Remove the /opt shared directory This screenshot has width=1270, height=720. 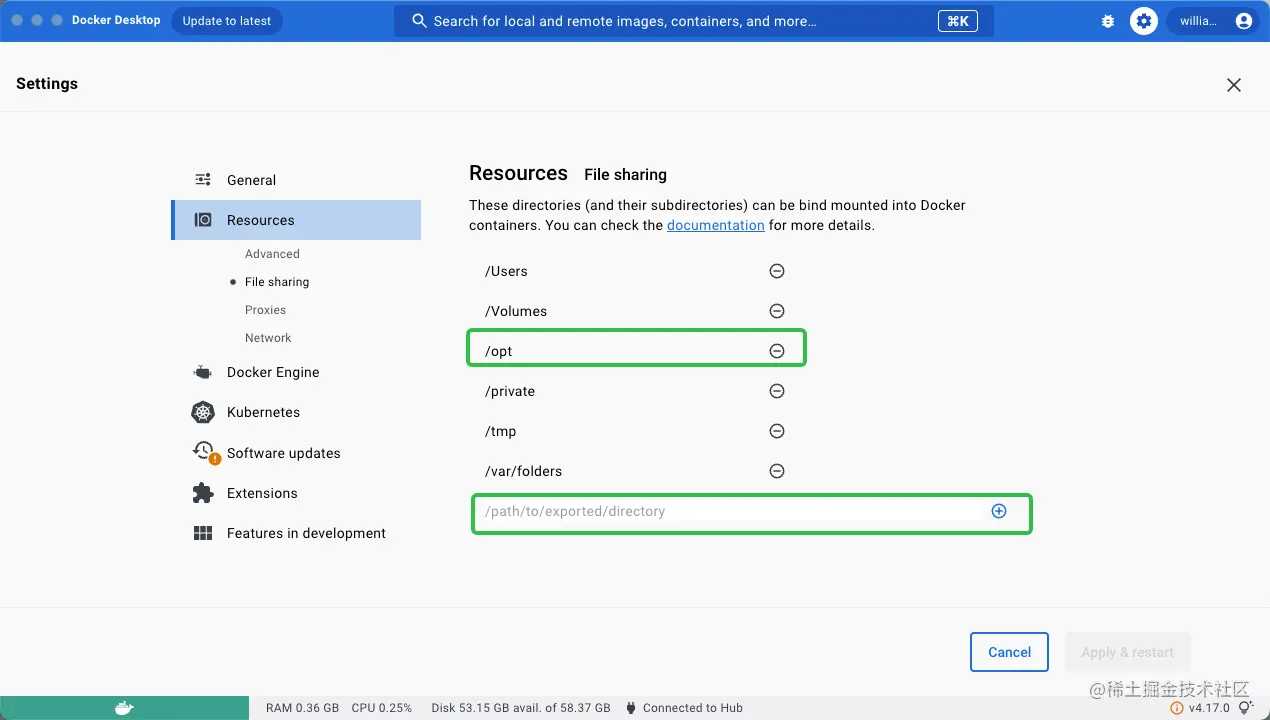(777, 351)
